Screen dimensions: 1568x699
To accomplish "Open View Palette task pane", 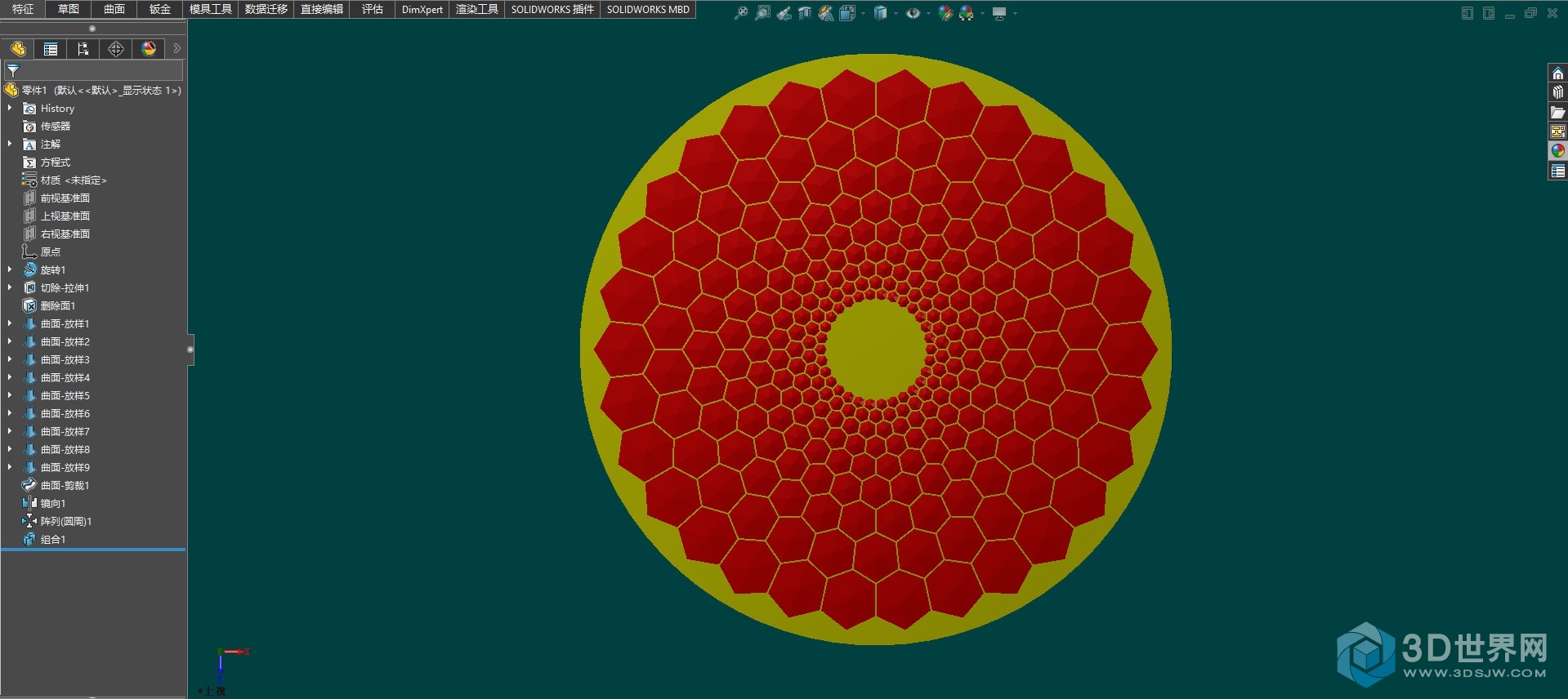I will coord(1558,131).
